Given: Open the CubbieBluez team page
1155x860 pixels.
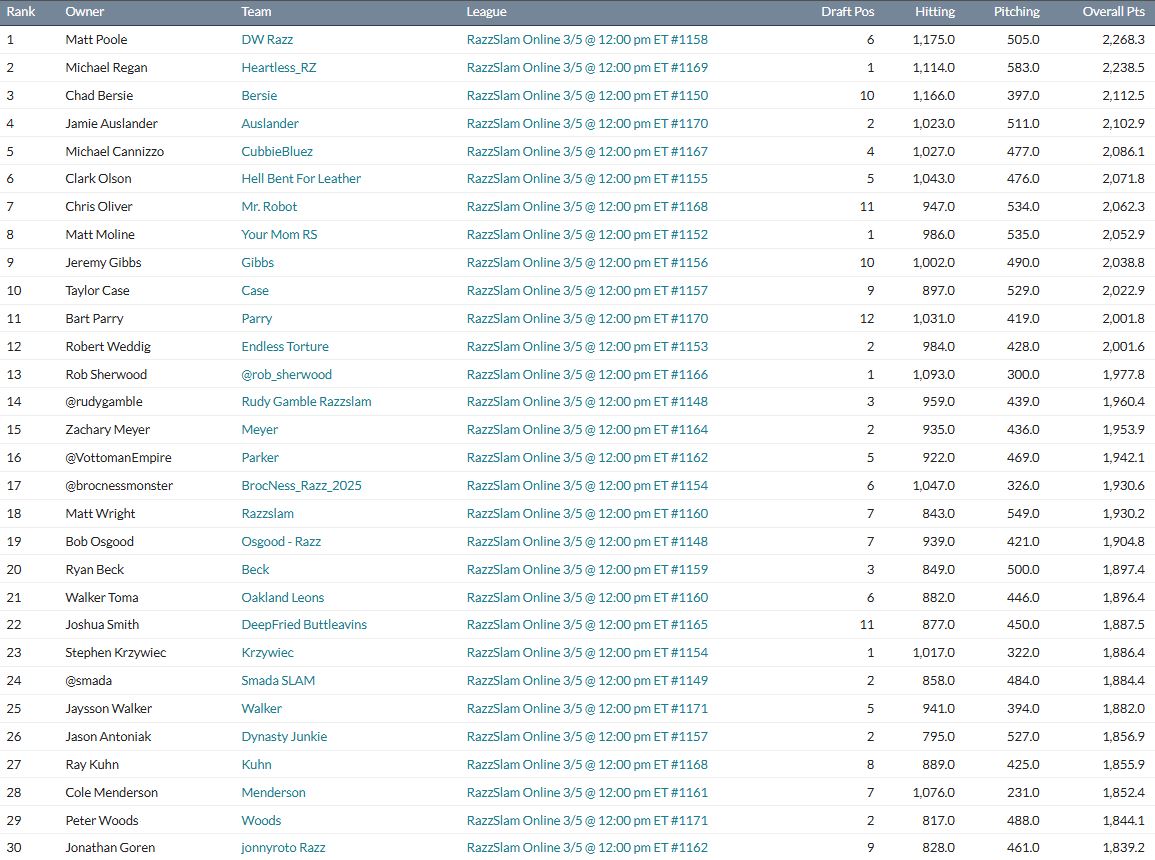Looking at the screenshot, I should 277,152.
